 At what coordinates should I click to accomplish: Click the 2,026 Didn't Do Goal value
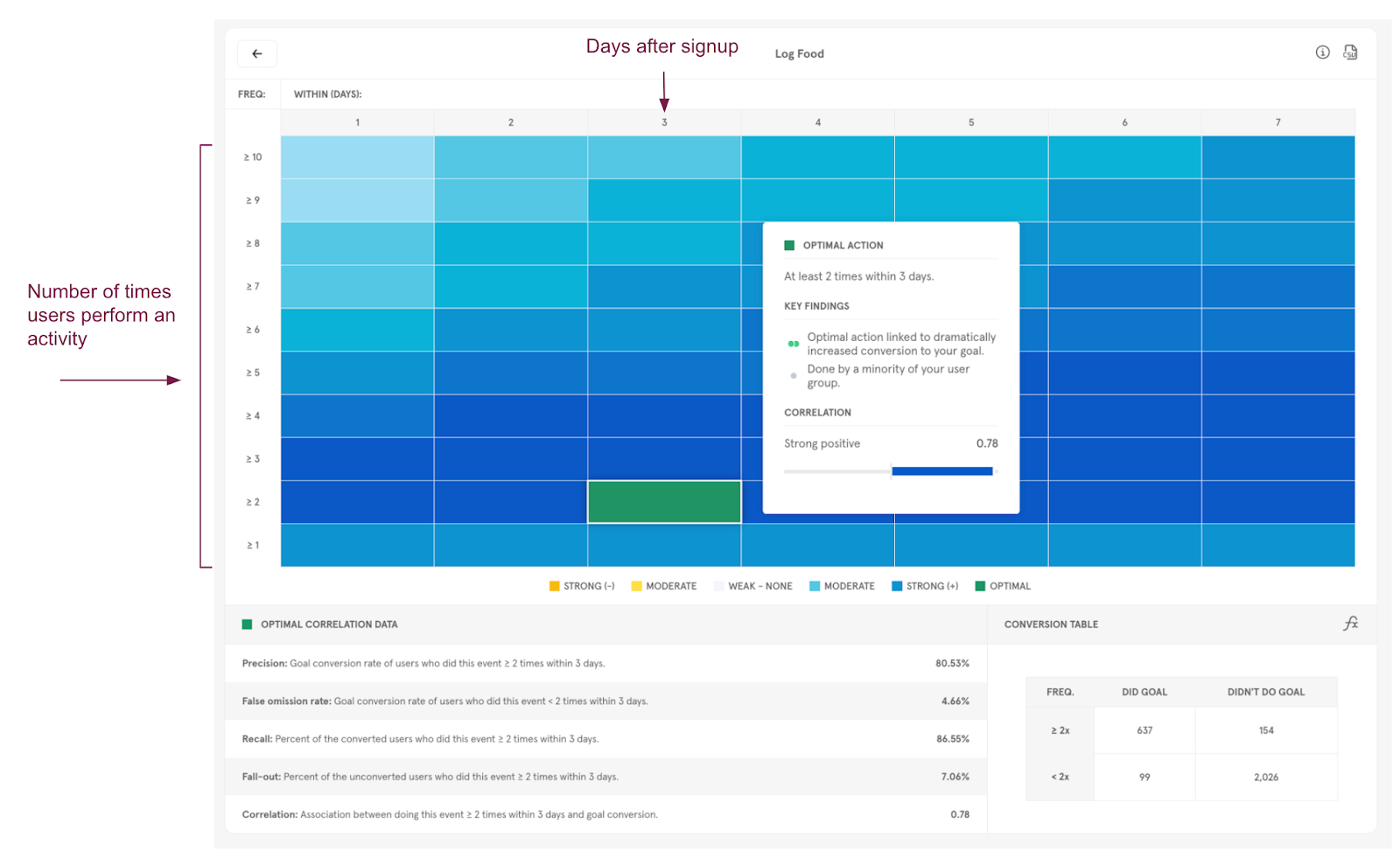point(1266,777)
